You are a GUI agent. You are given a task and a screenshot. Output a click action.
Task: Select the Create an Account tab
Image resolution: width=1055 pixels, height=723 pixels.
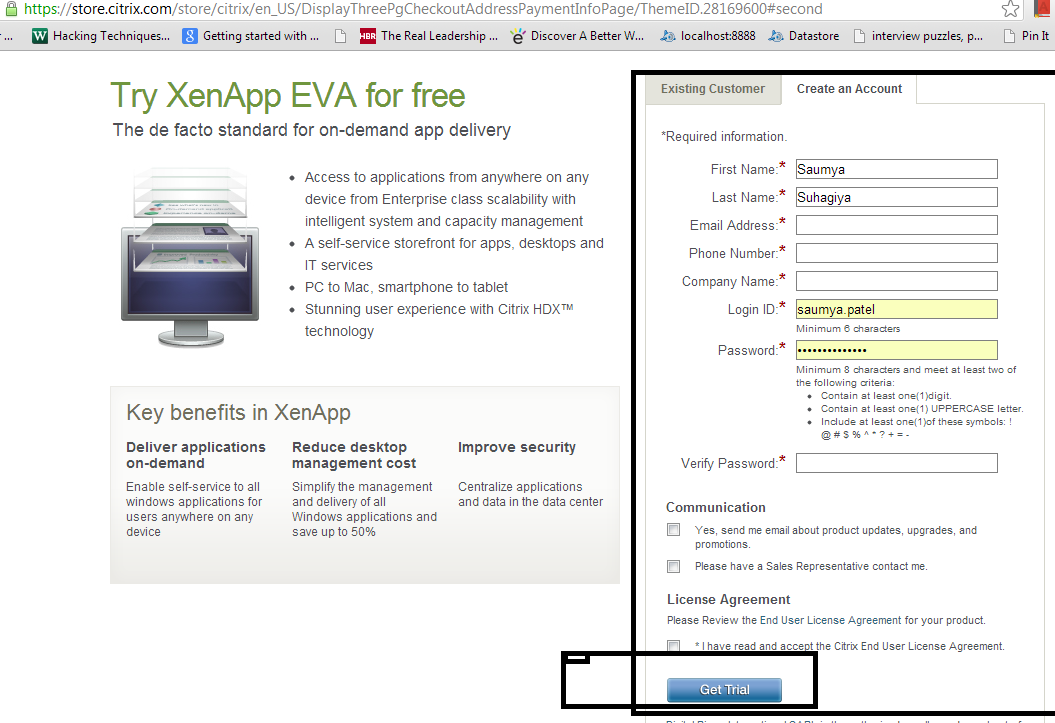click(849, 89)
